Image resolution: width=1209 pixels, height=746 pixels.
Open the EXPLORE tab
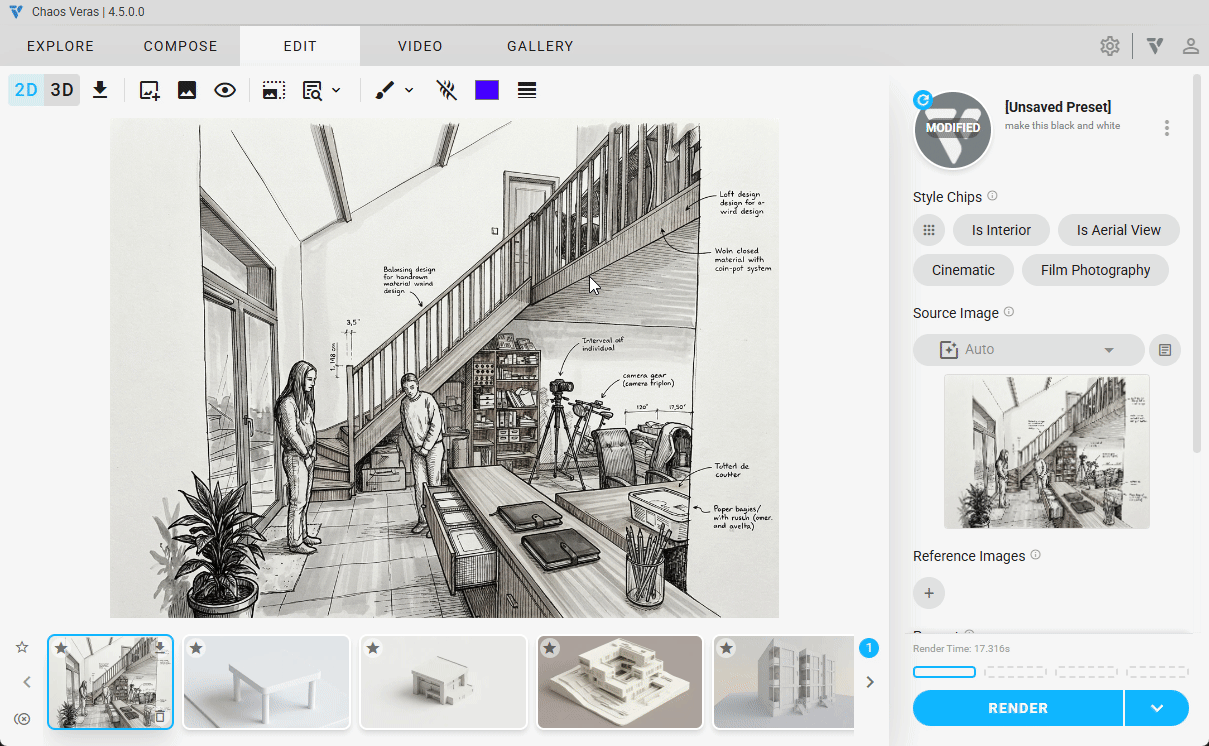60,46
